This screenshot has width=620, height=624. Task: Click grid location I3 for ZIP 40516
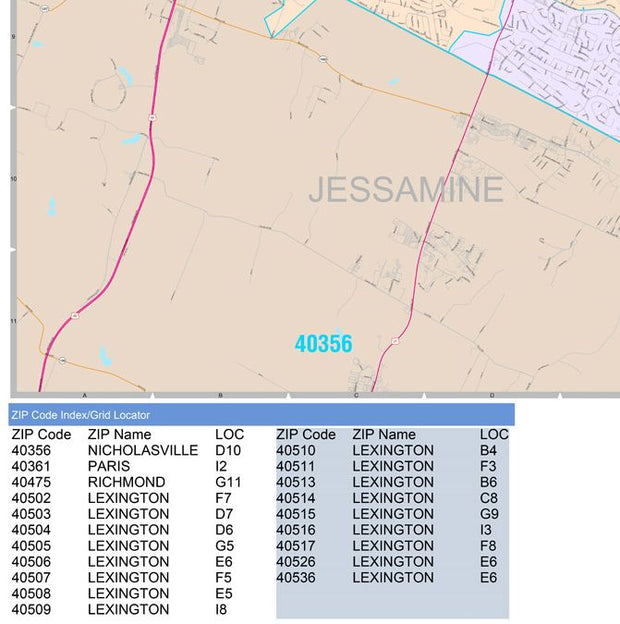(487, 530)
